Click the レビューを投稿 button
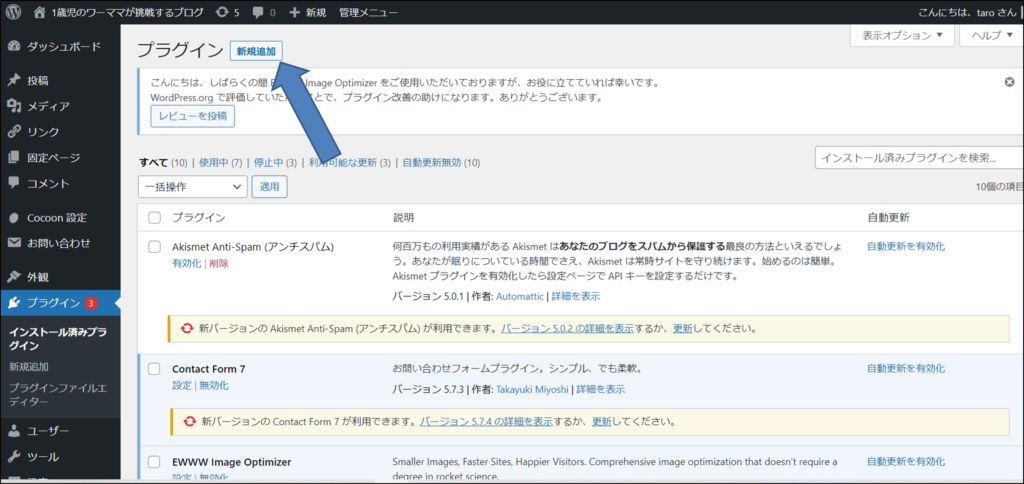1024x484 pixels. 193,116
